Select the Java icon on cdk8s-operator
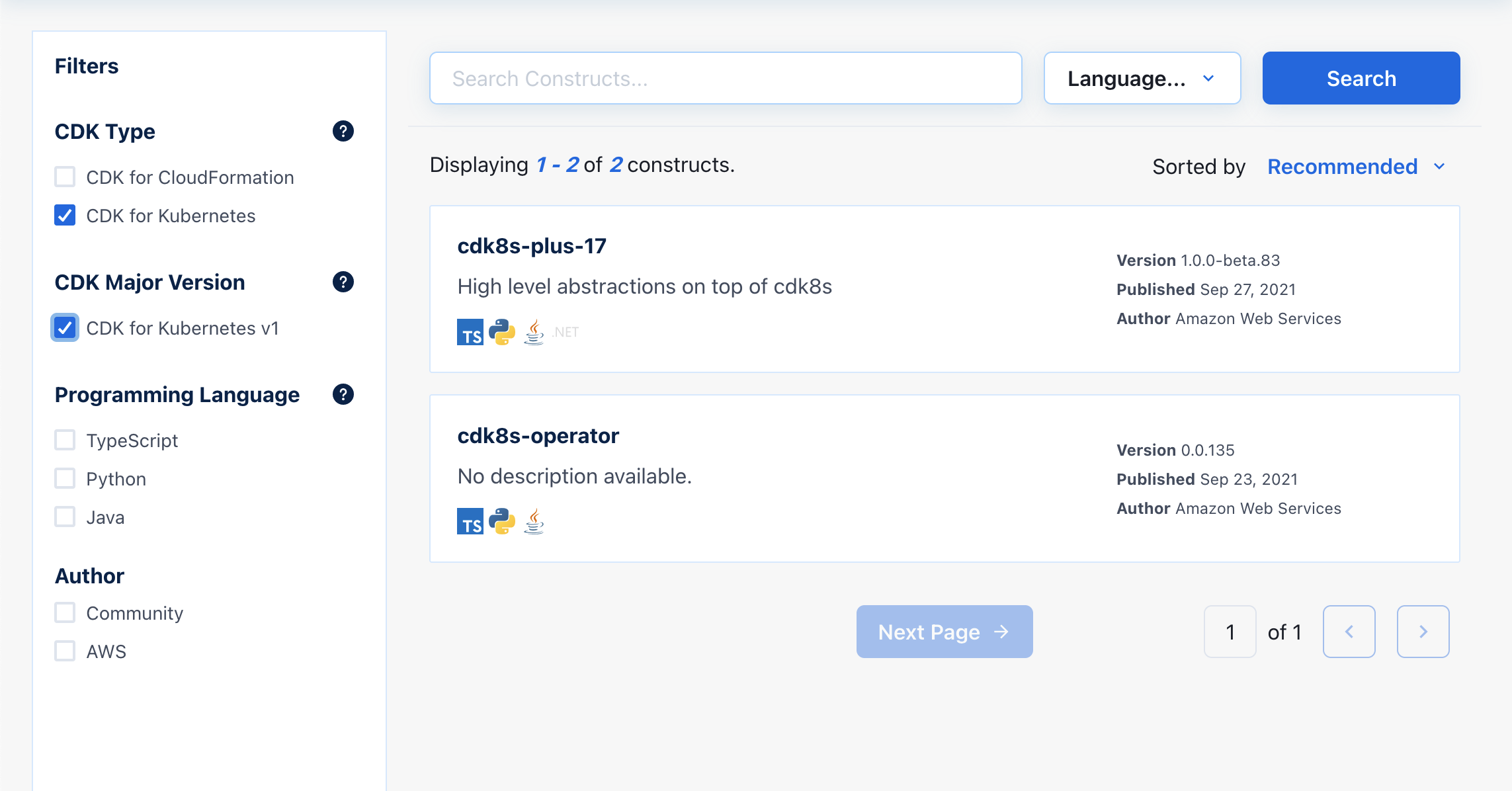1512x791 pixels. [x=534, y=521]
